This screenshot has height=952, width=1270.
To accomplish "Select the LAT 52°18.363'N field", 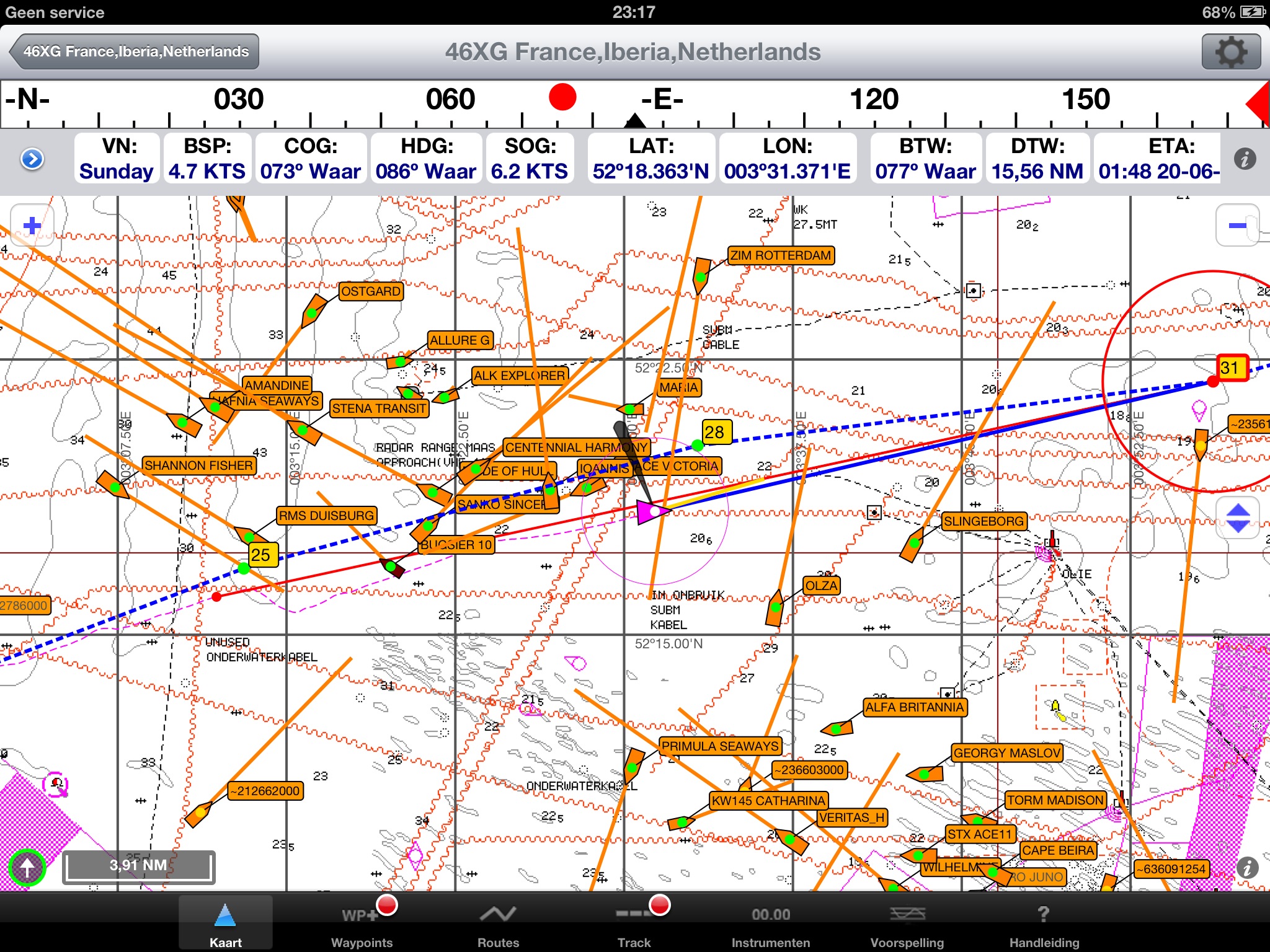I will (651, 159).
